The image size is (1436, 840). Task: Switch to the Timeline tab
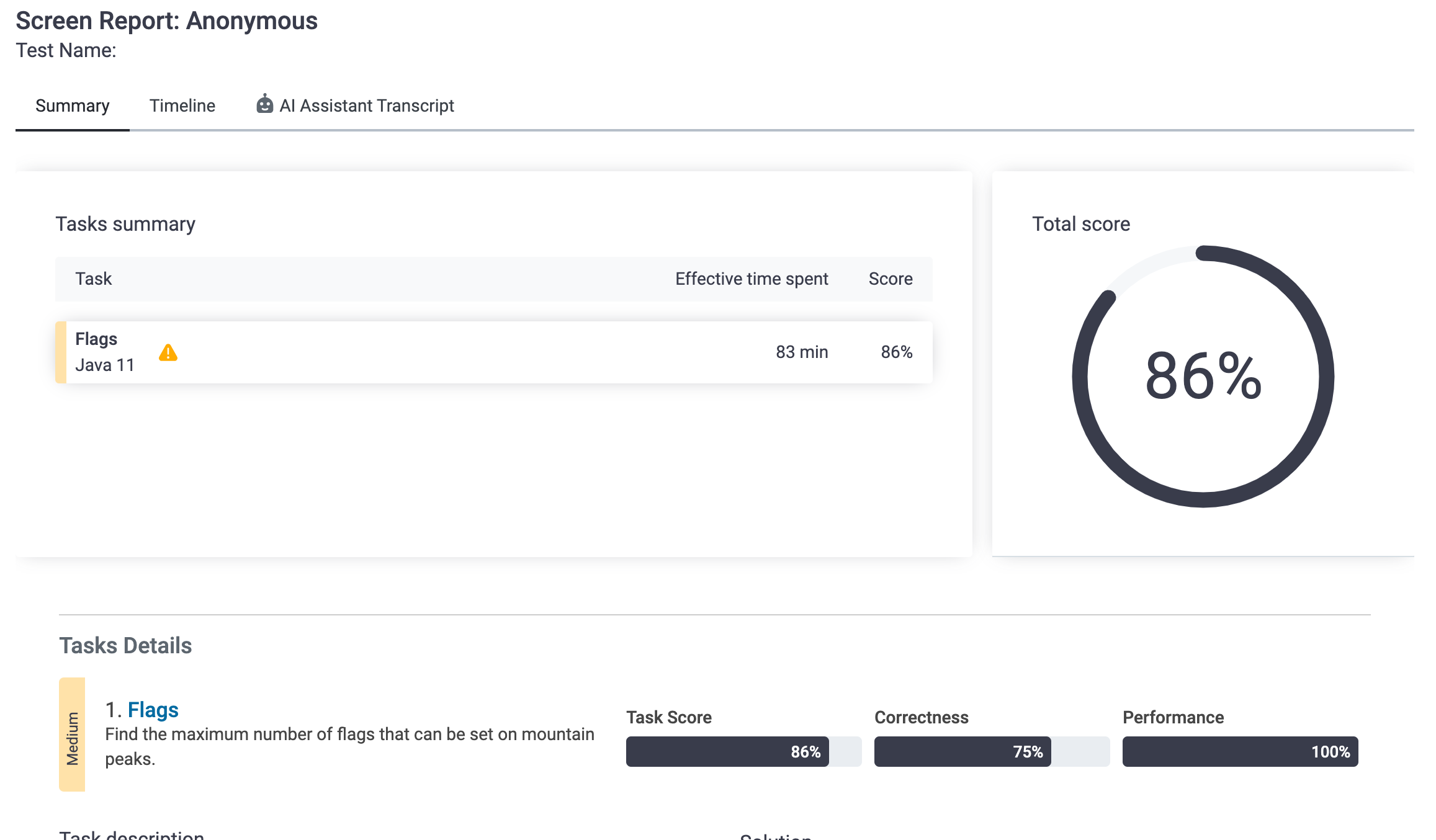pos(182,106)
